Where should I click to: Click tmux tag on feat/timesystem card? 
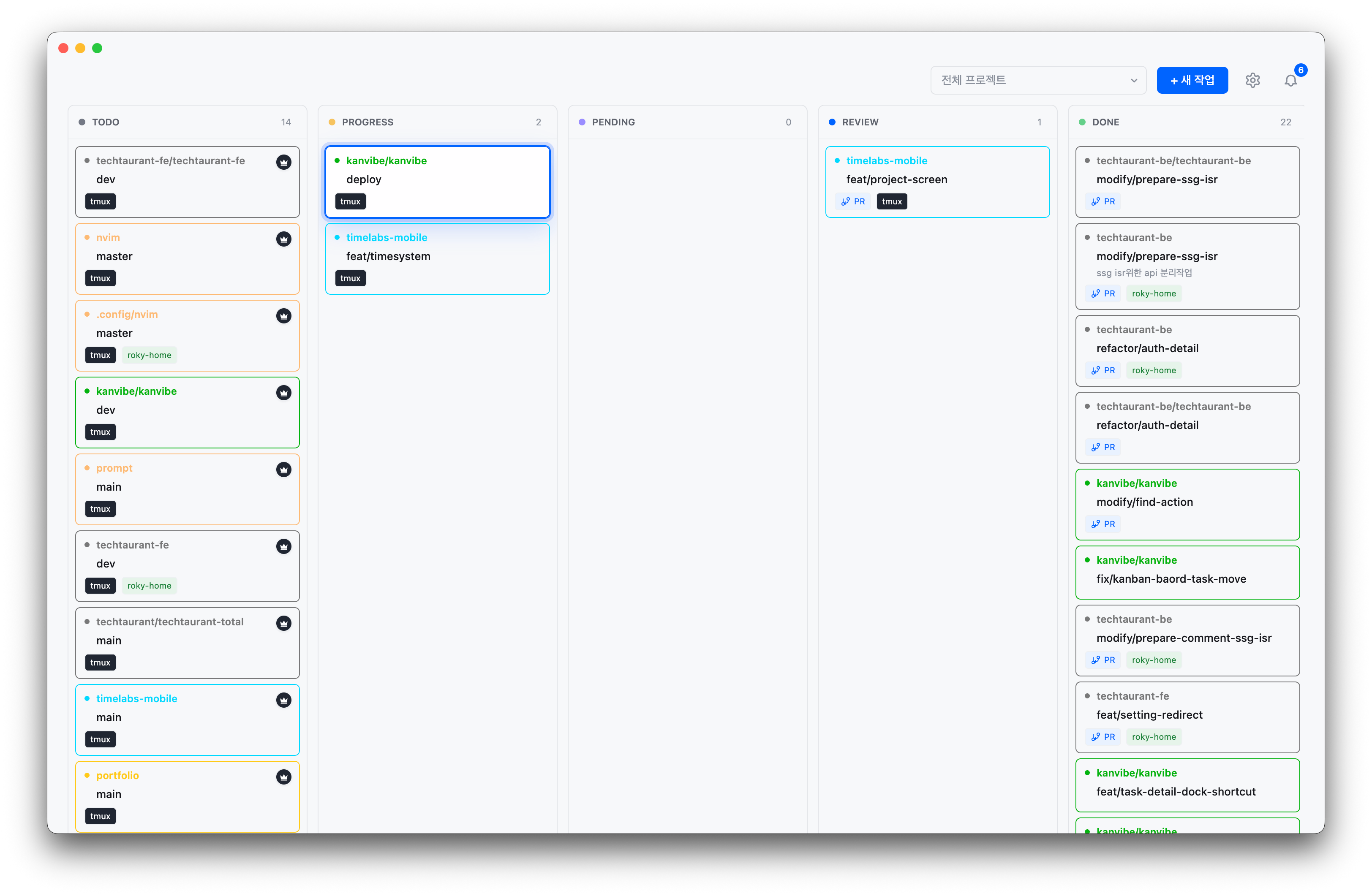[x=350, y=278]
